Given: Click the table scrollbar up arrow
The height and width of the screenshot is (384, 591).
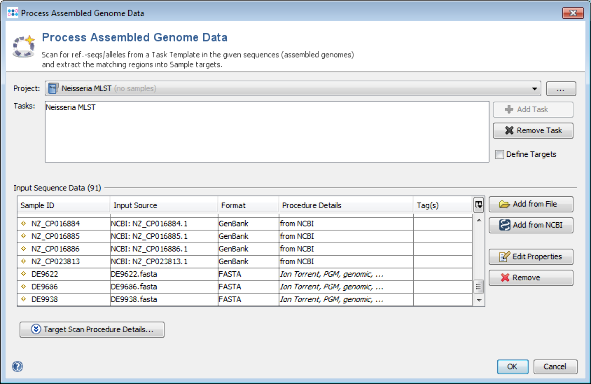Looking at the screenshot, I should coord(479,220).
